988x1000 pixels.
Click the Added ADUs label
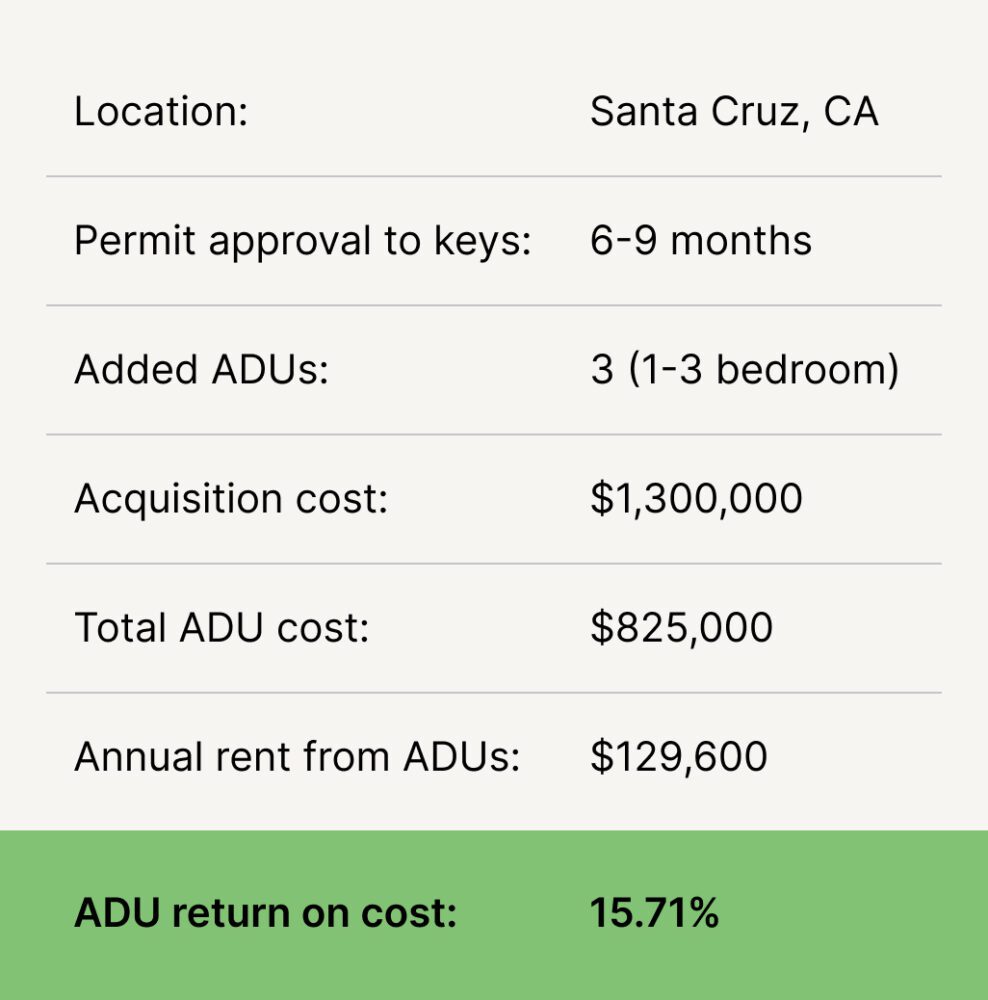[x=201, y=370]
